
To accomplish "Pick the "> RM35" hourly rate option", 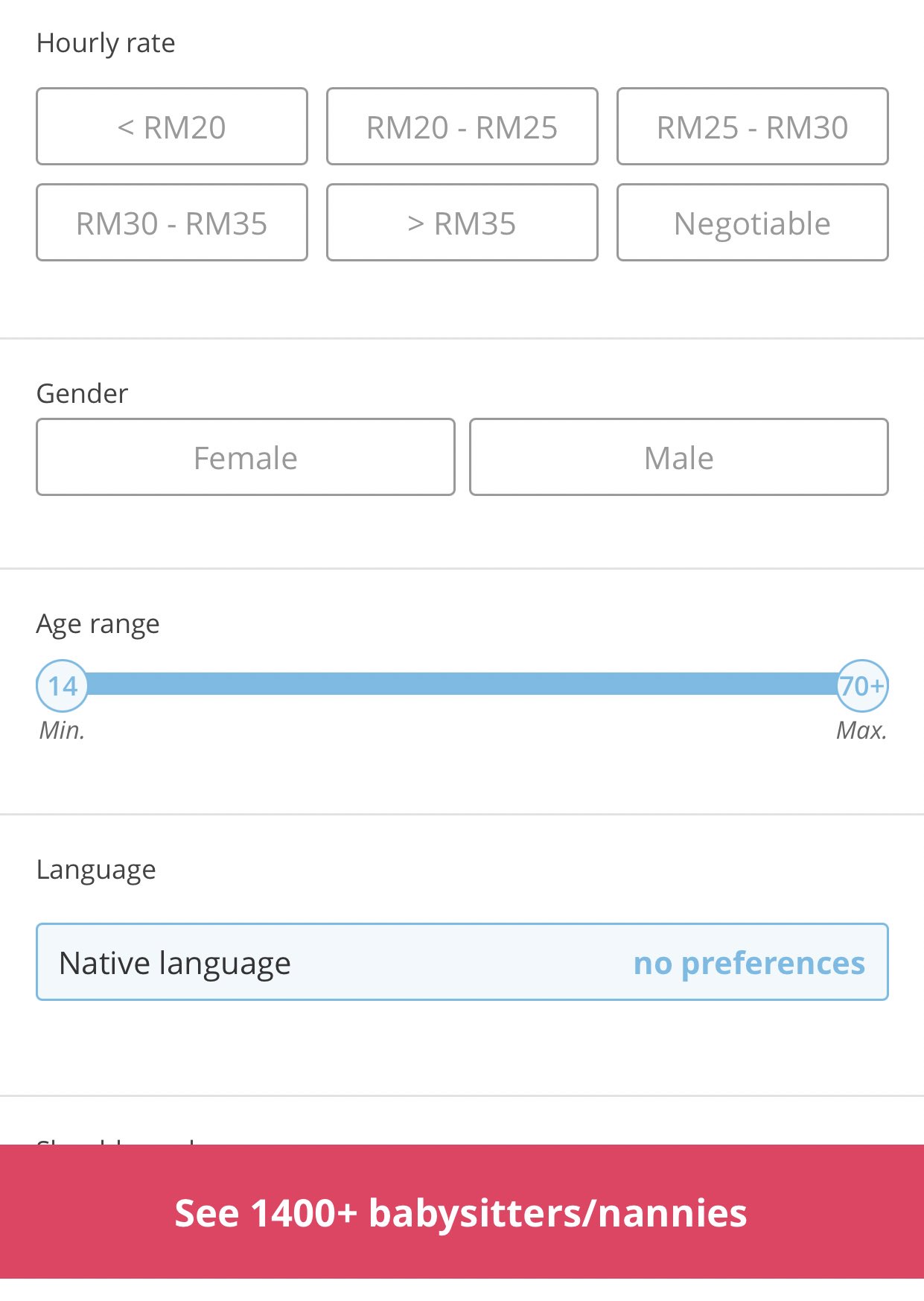I will pyautogui.click(x=462, y=223).
